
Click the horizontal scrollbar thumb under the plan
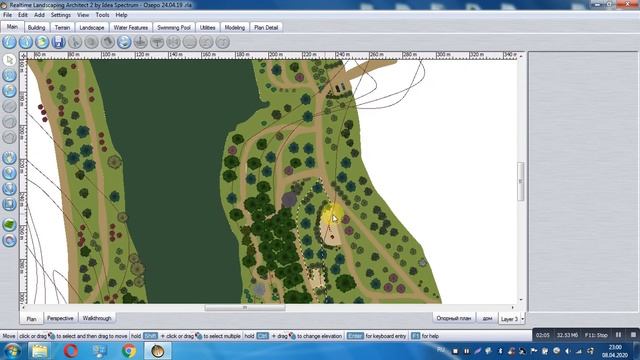pos(244,308)
